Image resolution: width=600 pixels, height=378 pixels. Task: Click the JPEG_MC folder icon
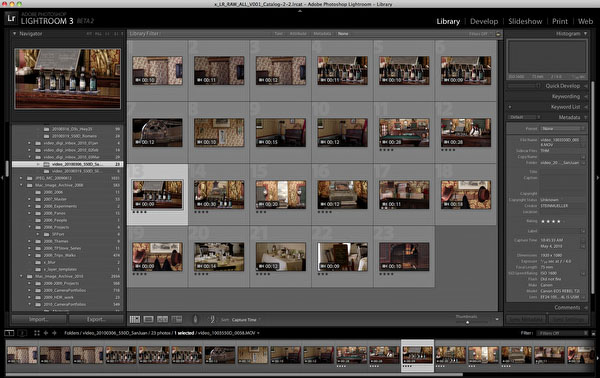pos(29,178)
